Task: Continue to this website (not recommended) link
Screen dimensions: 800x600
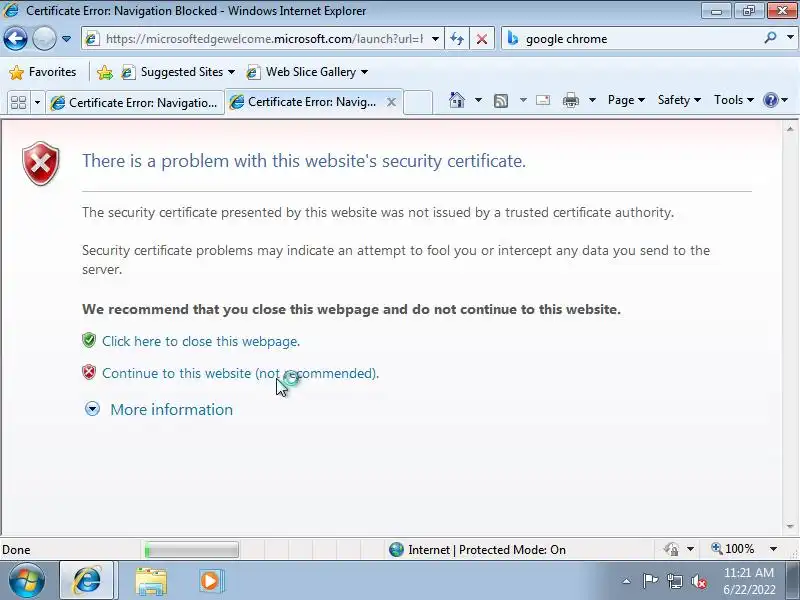Action: tap(240, 373)
